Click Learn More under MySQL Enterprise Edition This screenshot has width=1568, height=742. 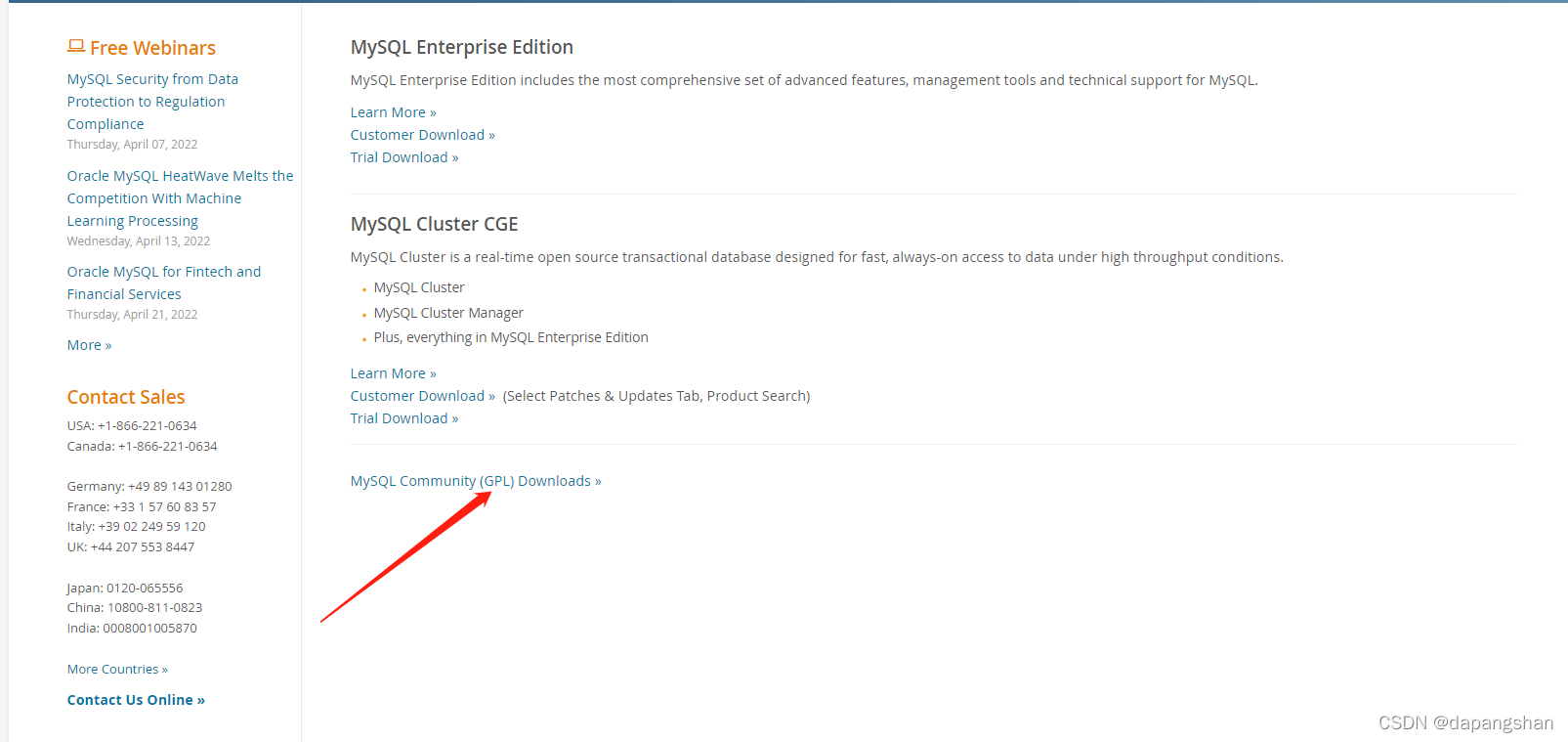[394, 112]
